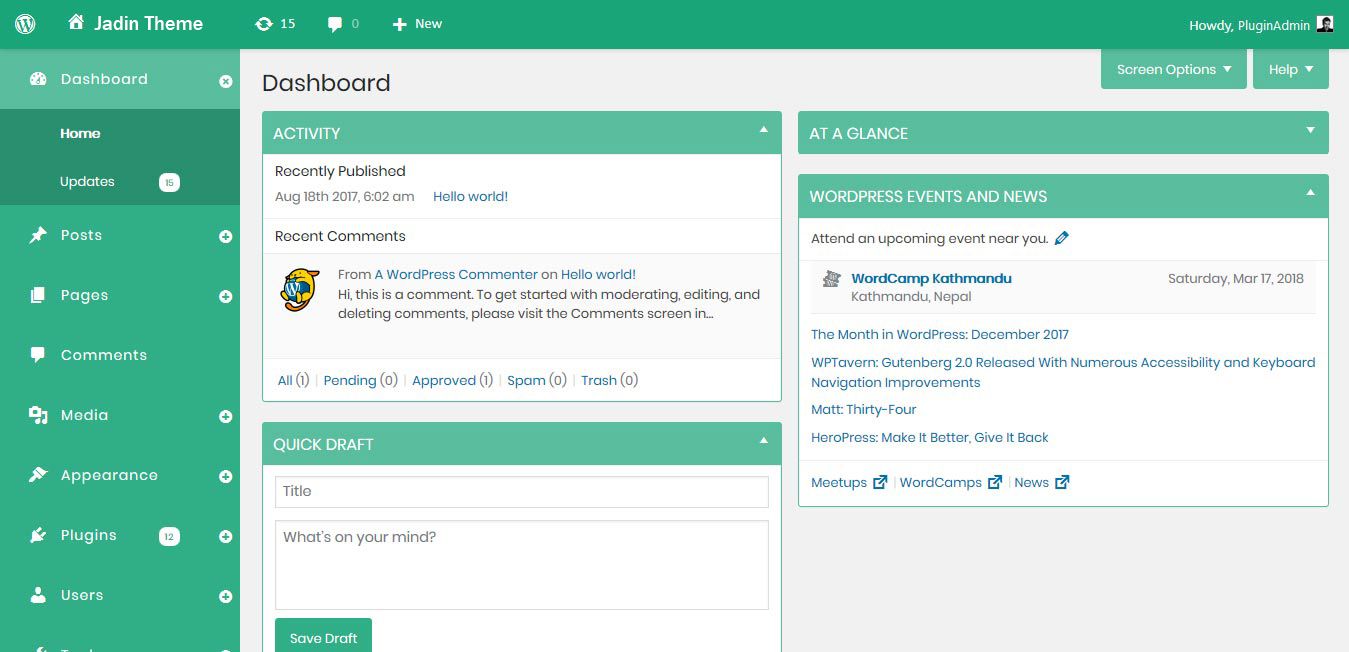The height and width of the screenshot is (652, 1349).
Task: Click the Posts pin icon
Action: (x=38, y=235)
